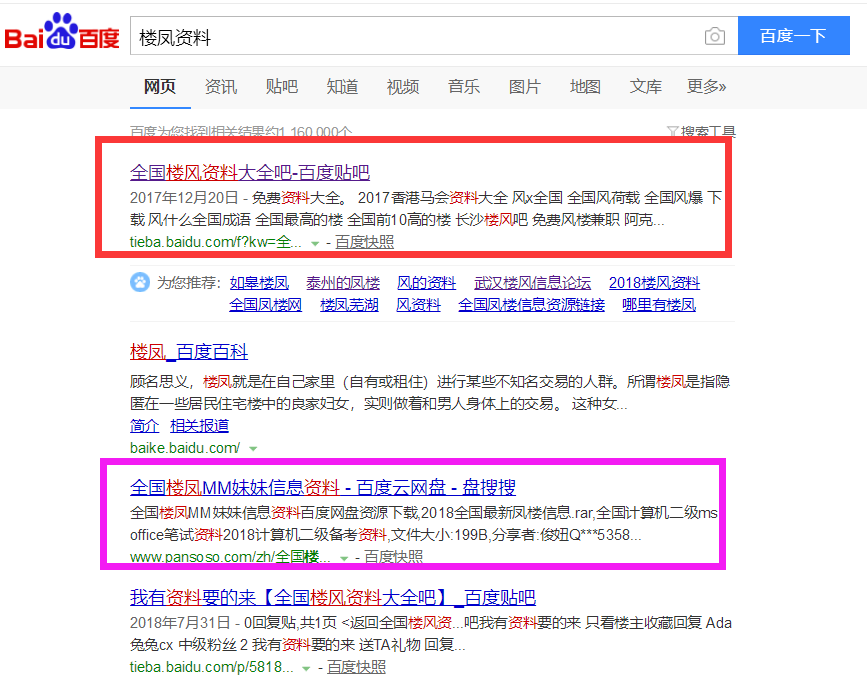The image size is (867, 683).
Task: Switch to the 贴吧 tab
Action: pos(281,86)
